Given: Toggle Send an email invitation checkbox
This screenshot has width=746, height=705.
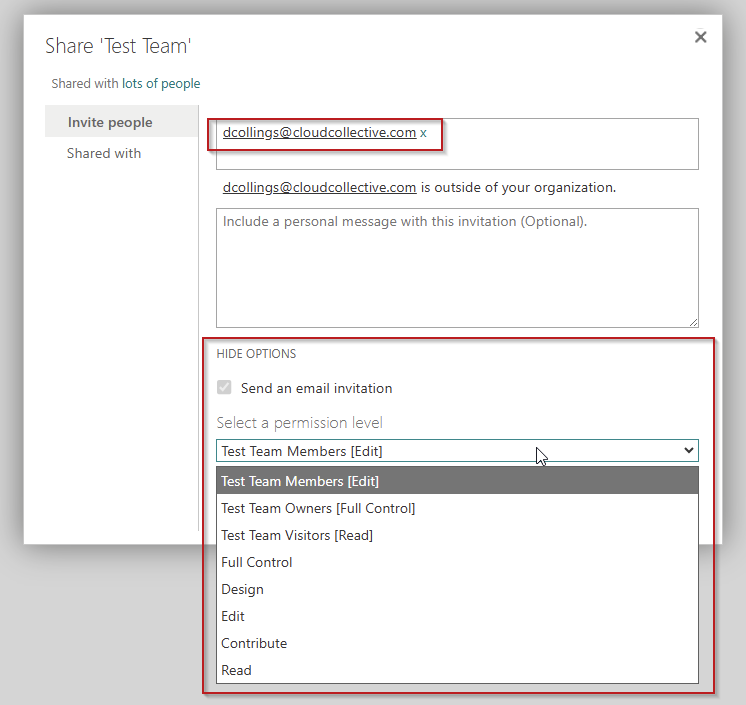Looking at the screenshot, I should point(224,388).
